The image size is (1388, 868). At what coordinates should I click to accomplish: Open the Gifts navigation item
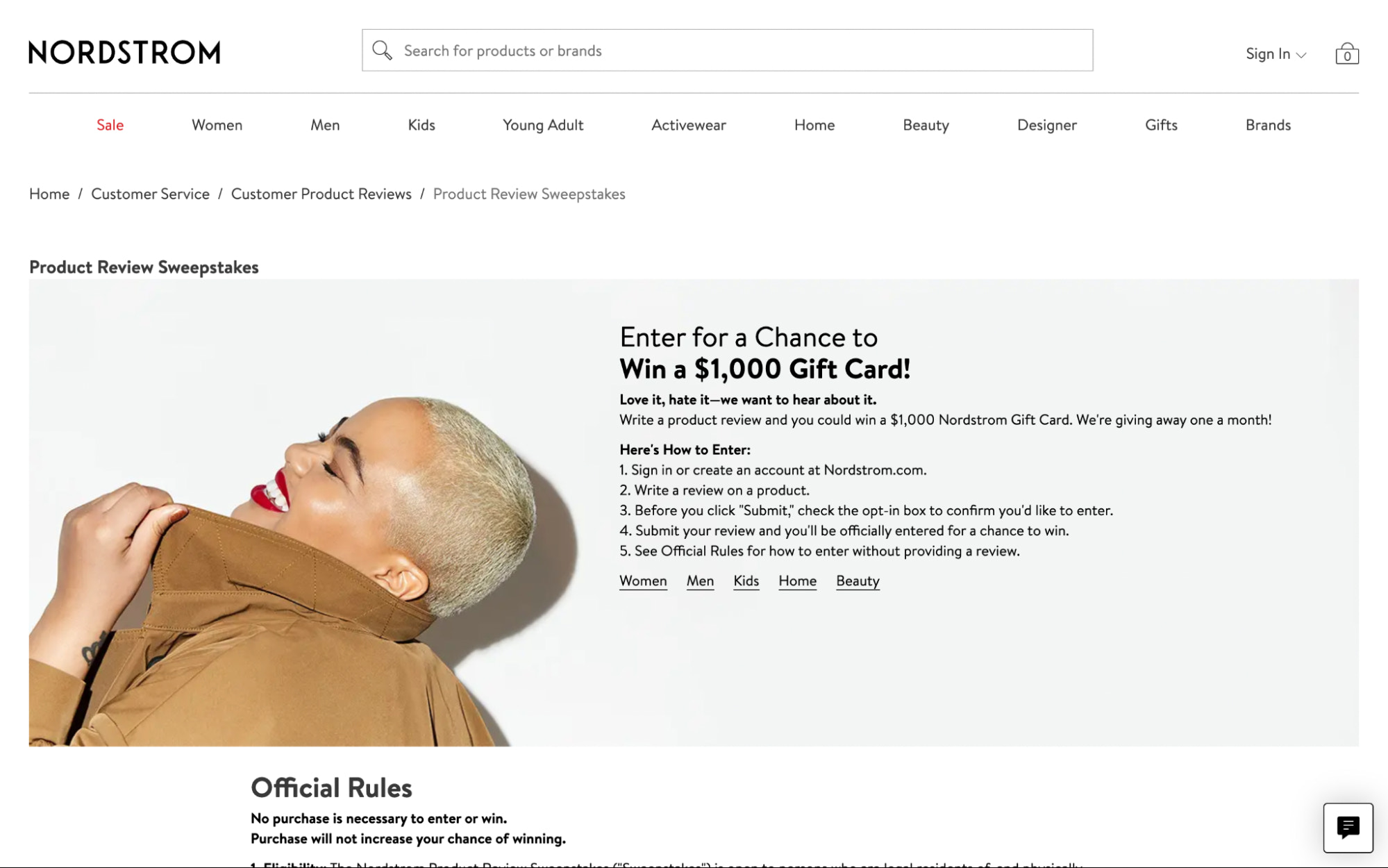[1161, 125]
